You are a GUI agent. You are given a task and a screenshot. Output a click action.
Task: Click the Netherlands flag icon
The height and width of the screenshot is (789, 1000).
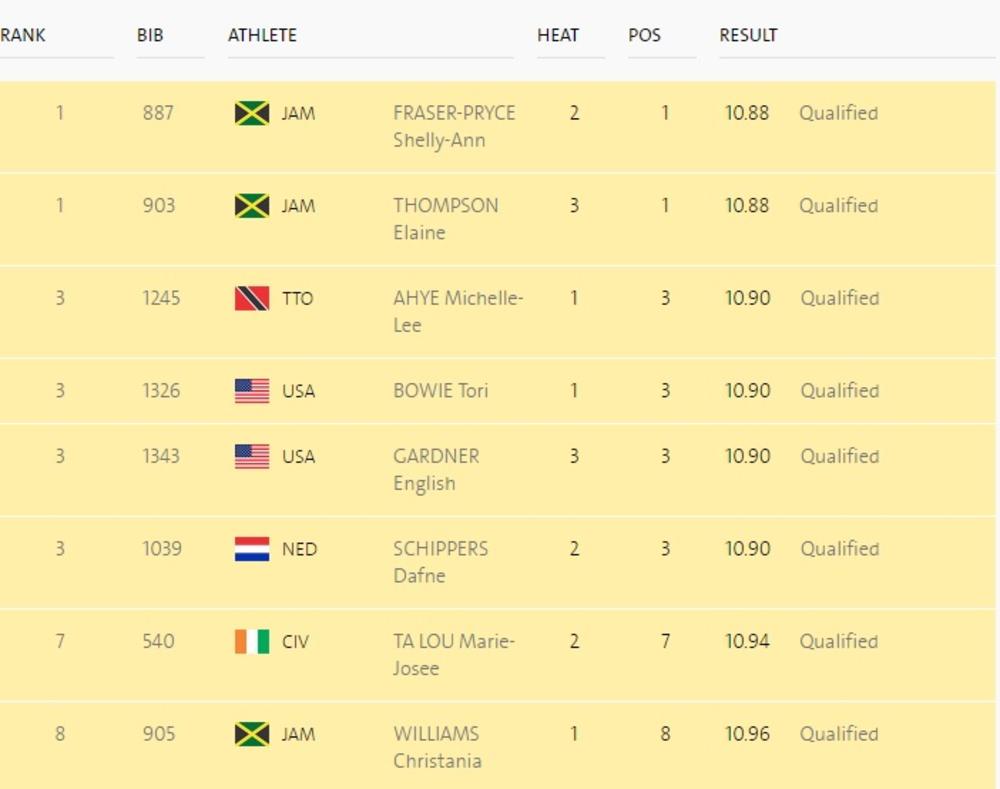[252, 549]
